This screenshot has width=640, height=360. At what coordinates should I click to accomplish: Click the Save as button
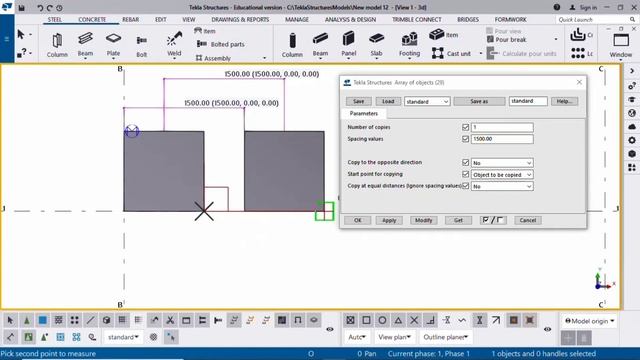479,101
